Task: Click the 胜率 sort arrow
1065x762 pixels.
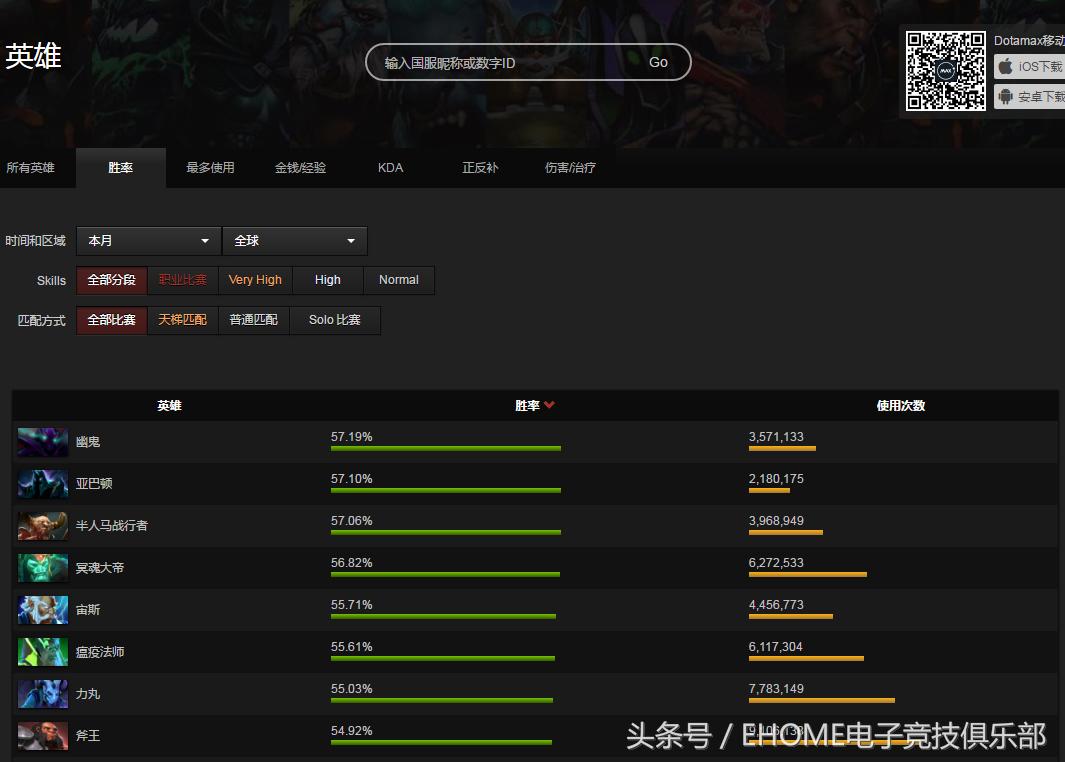Action: pyautogui.click(x=553, y=405)
